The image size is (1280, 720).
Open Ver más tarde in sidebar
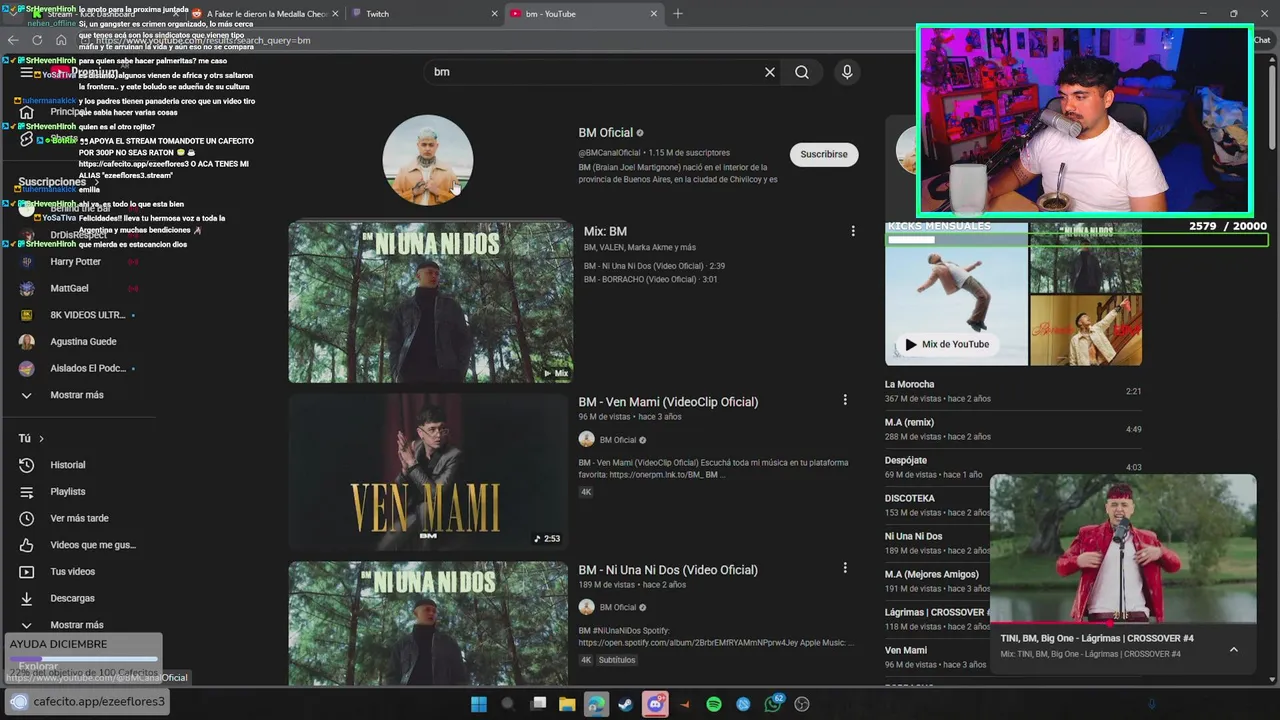click(x=80, y=518)
